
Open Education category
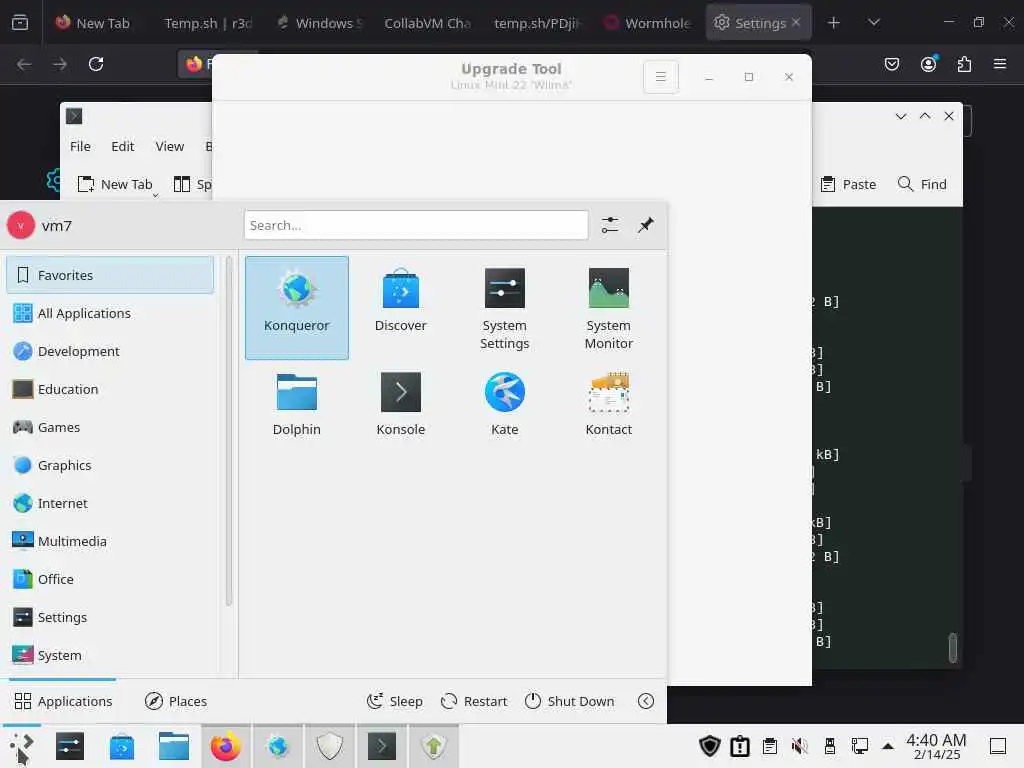pos(110,389)
